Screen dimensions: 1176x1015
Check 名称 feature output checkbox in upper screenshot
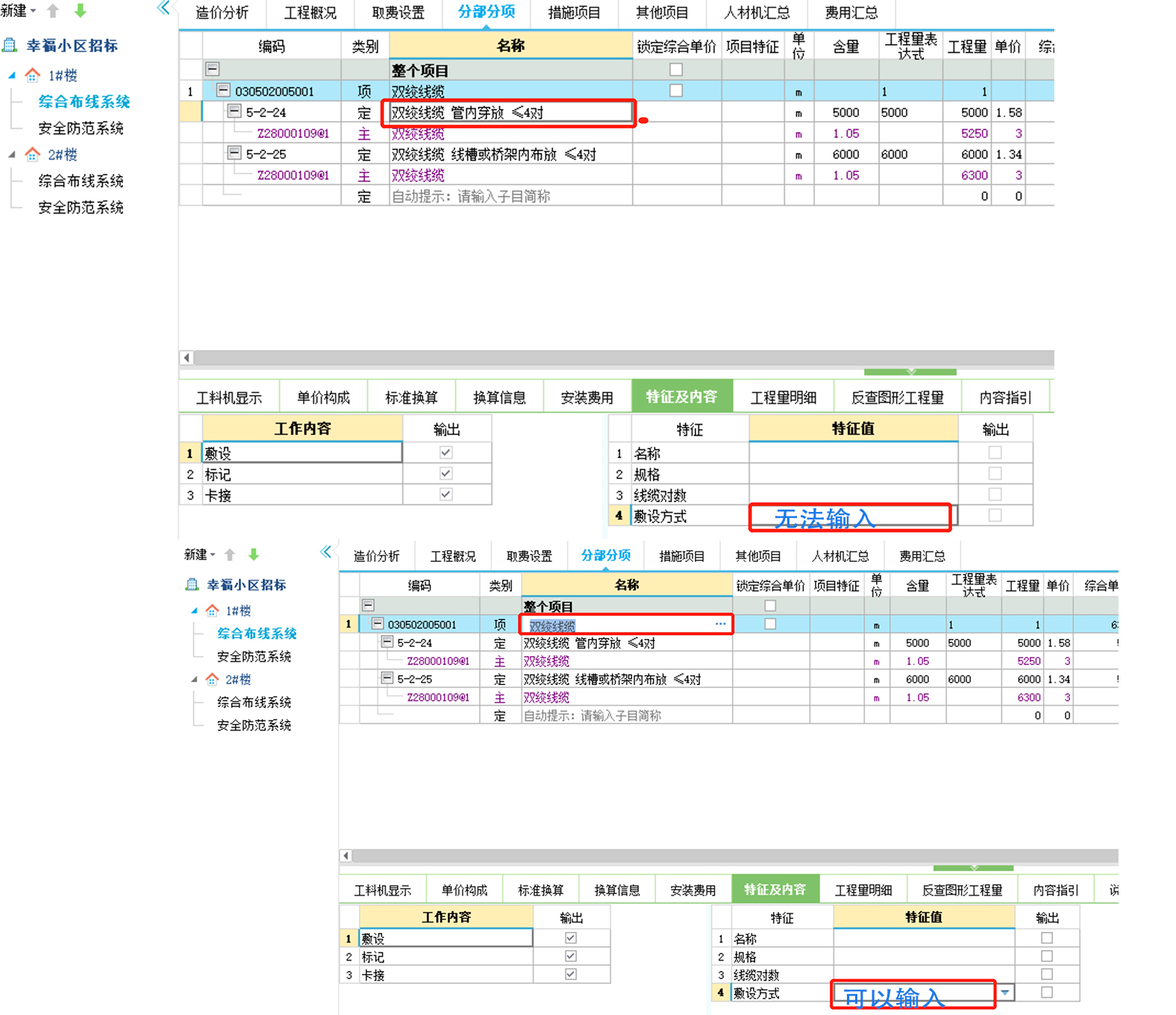pyautogui.click(x=995, y=452)
